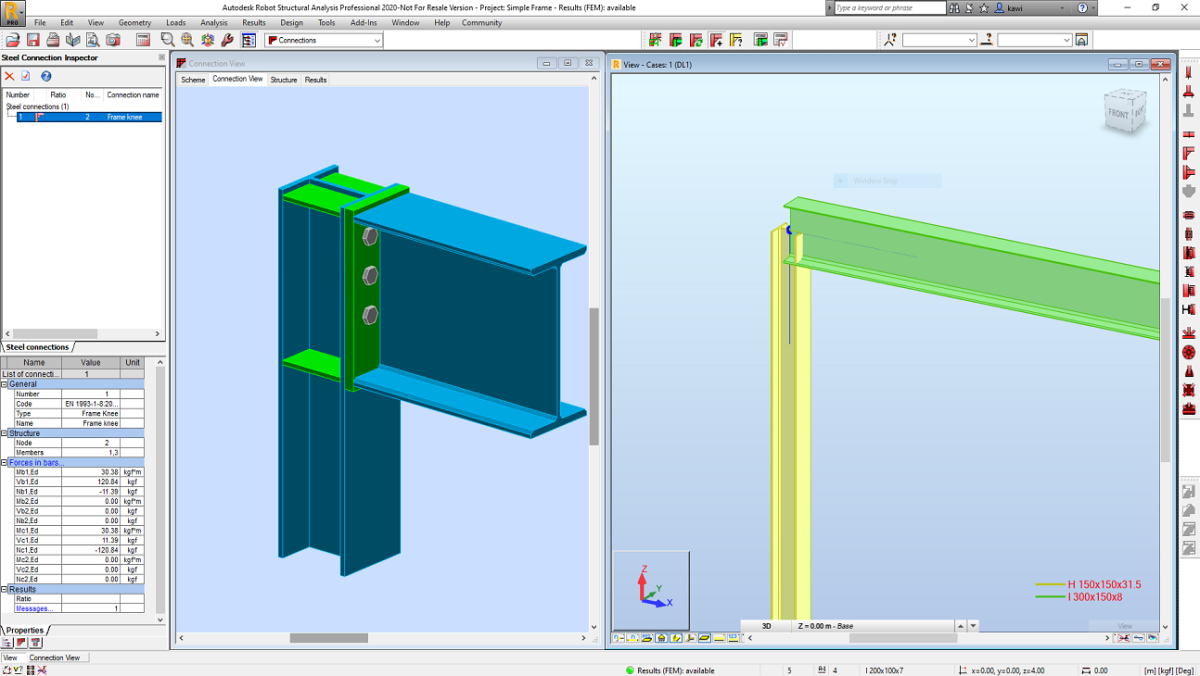Open the Results tab of Connection View
This screenshot has width=1200, height=676.
[x=315, y=79]
